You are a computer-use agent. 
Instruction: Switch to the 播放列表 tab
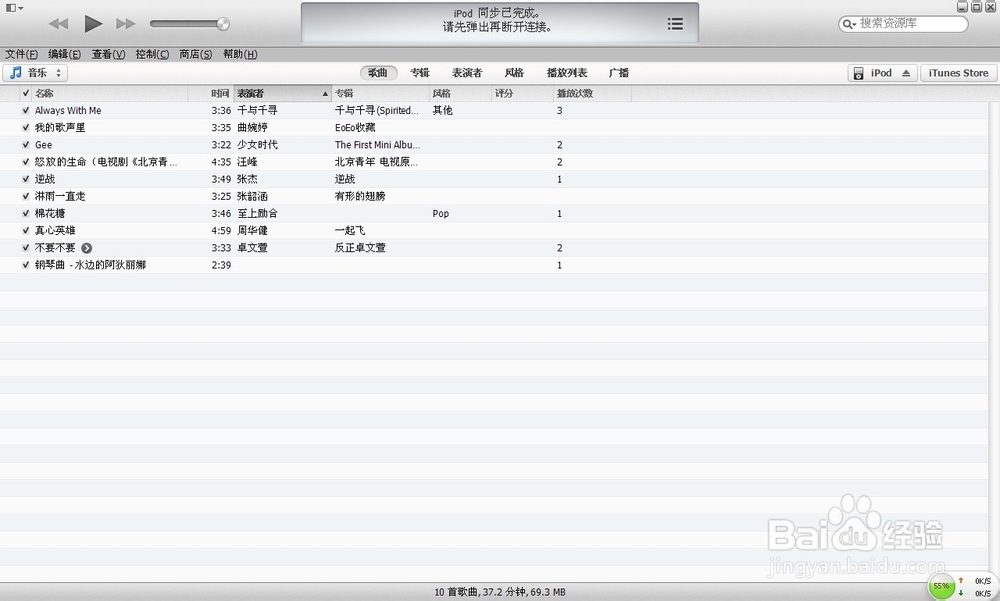pos(567,73)
